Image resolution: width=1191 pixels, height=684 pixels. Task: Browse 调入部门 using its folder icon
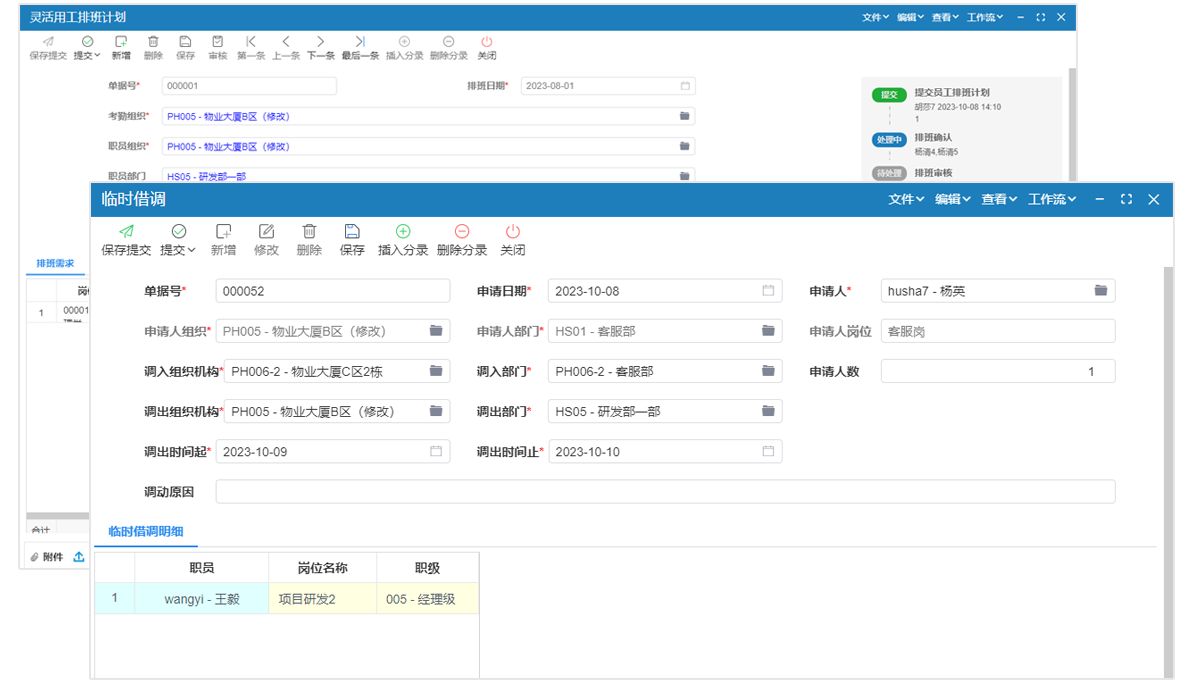point(768,371)
